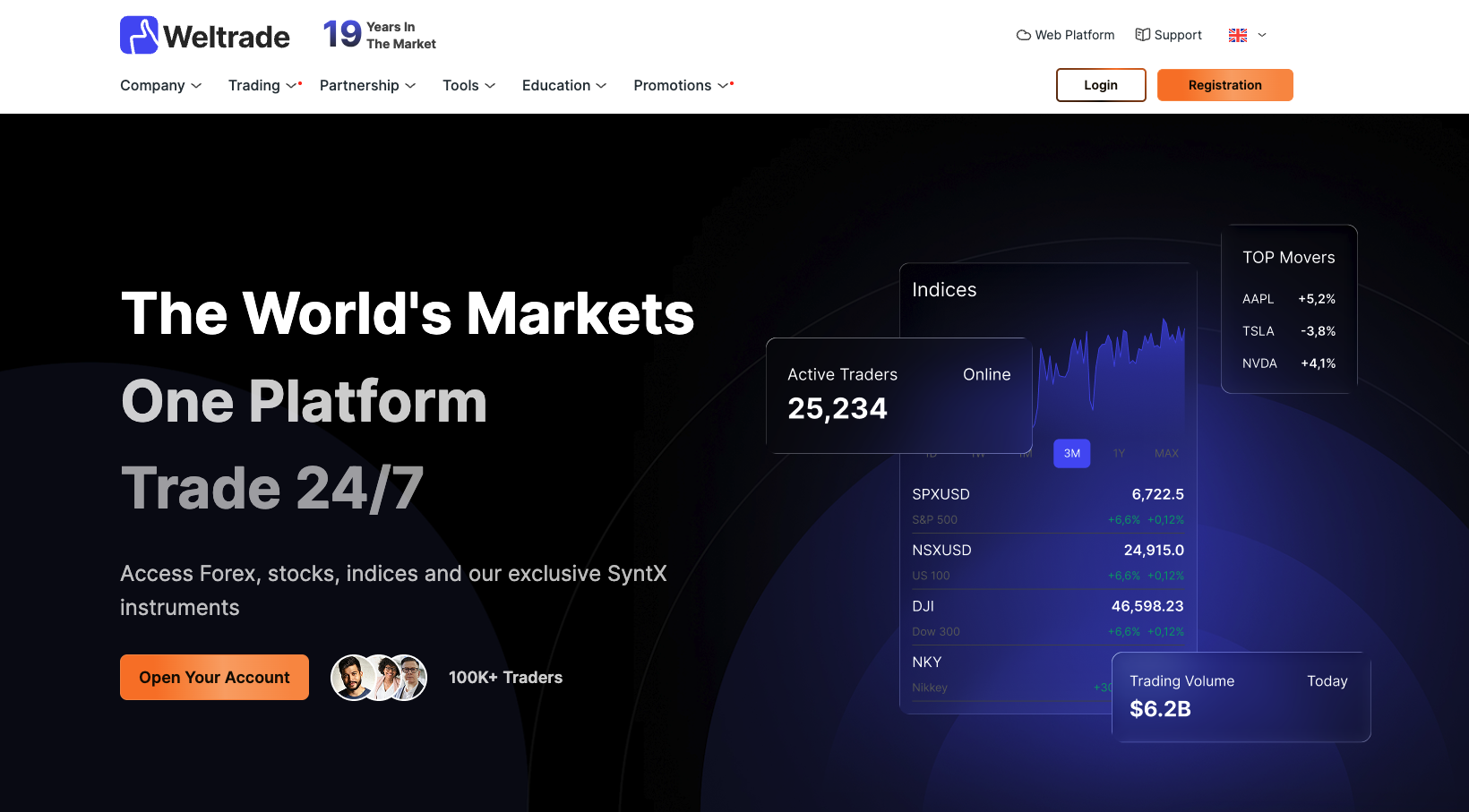
Task: Click the US 100 subtitle text
Action: pos(931,576)
